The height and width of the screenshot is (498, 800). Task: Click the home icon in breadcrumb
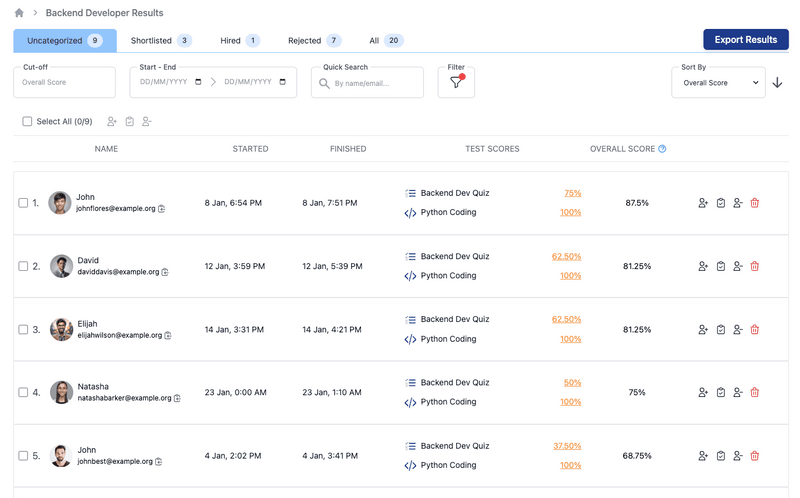[x=19, y=13]
